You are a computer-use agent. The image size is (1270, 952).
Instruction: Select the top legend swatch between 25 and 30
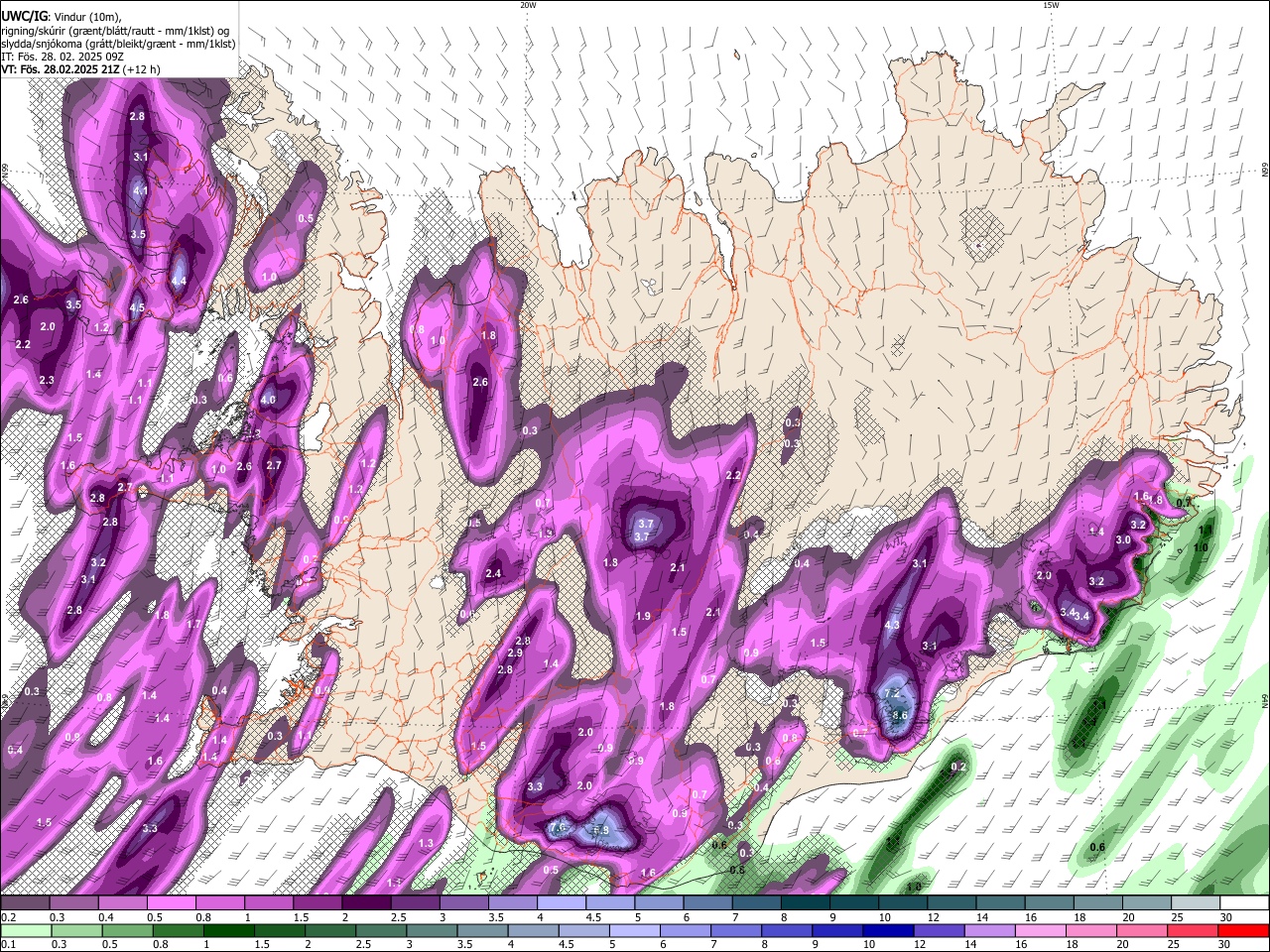coord(1196,903)
